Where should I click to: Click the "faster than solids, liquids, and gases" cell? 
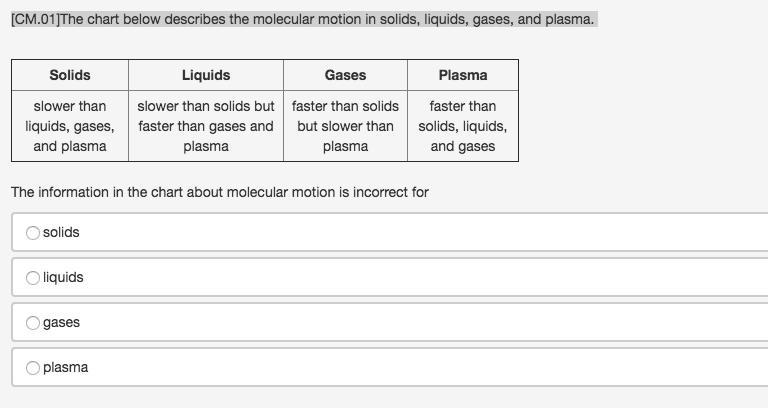point(463,126)
